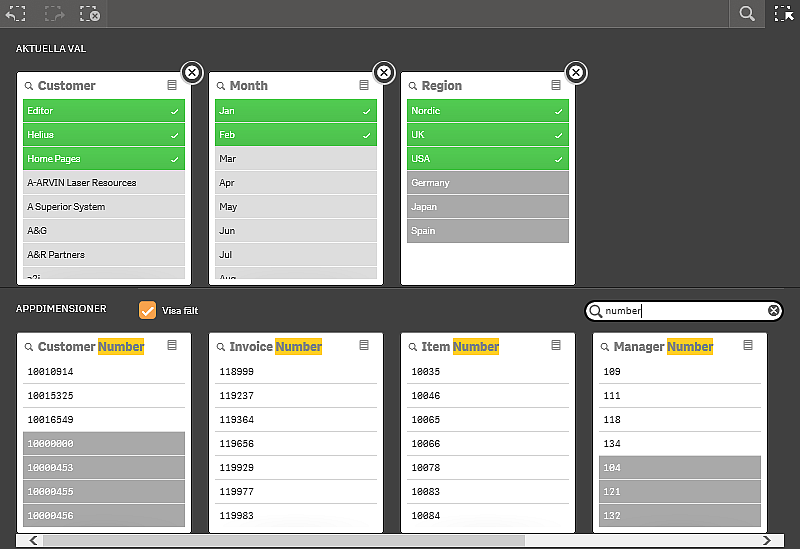Open Customer Number list menu icon

tap(172, 345)
